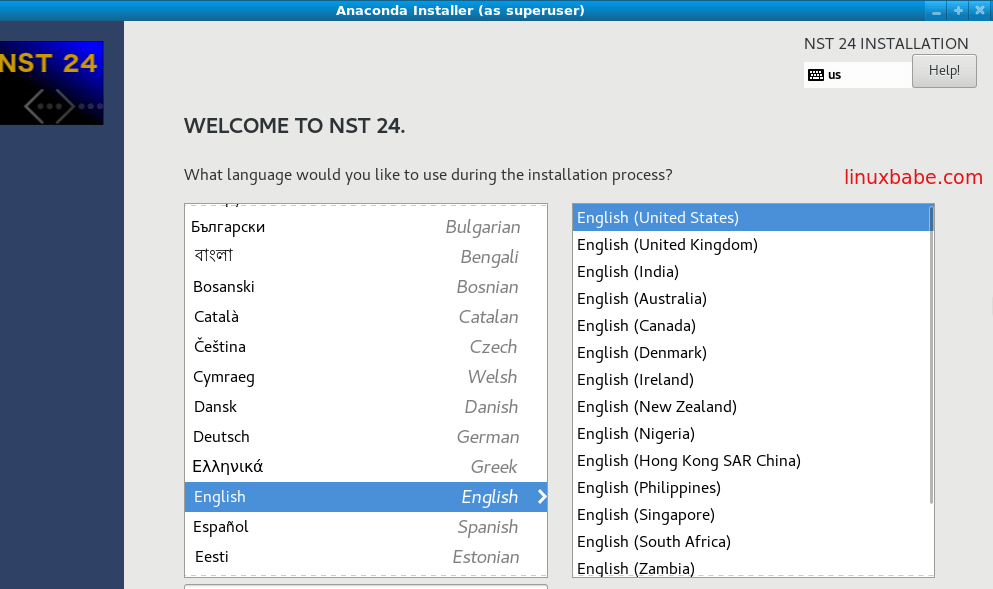993x589 pixels.
Task: Maximize the Anaconda Installer window
Action: pyautogui.click(x=958, y=10)
